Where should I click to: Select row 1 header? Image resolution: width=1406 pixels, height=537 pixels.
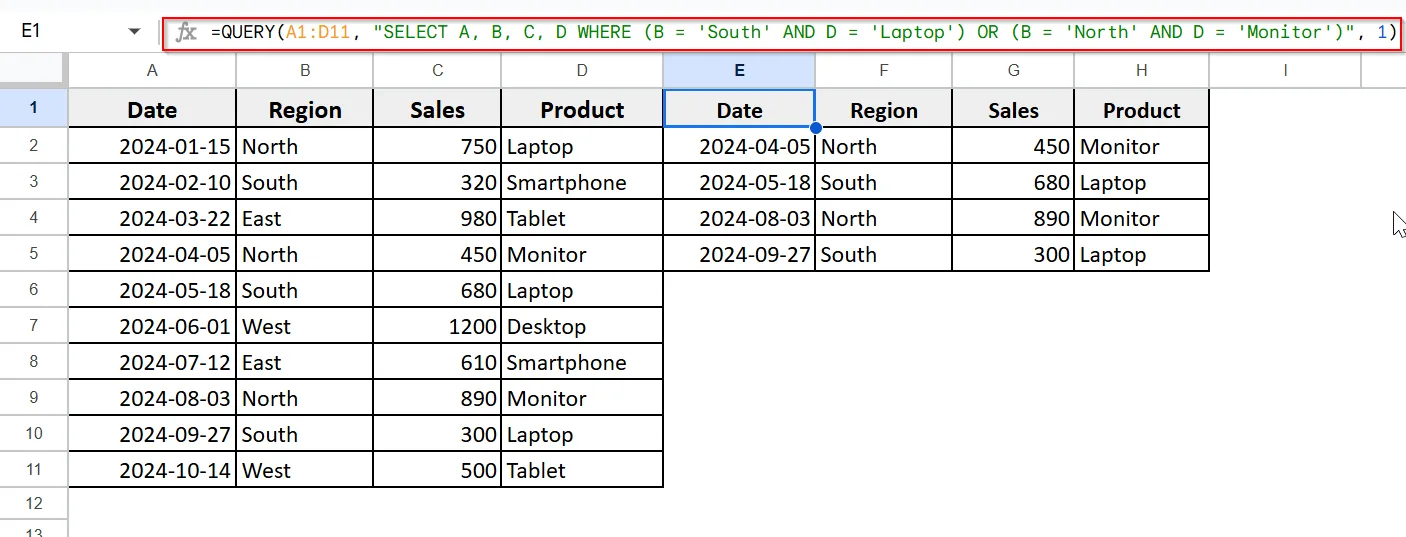coord(34,108)
